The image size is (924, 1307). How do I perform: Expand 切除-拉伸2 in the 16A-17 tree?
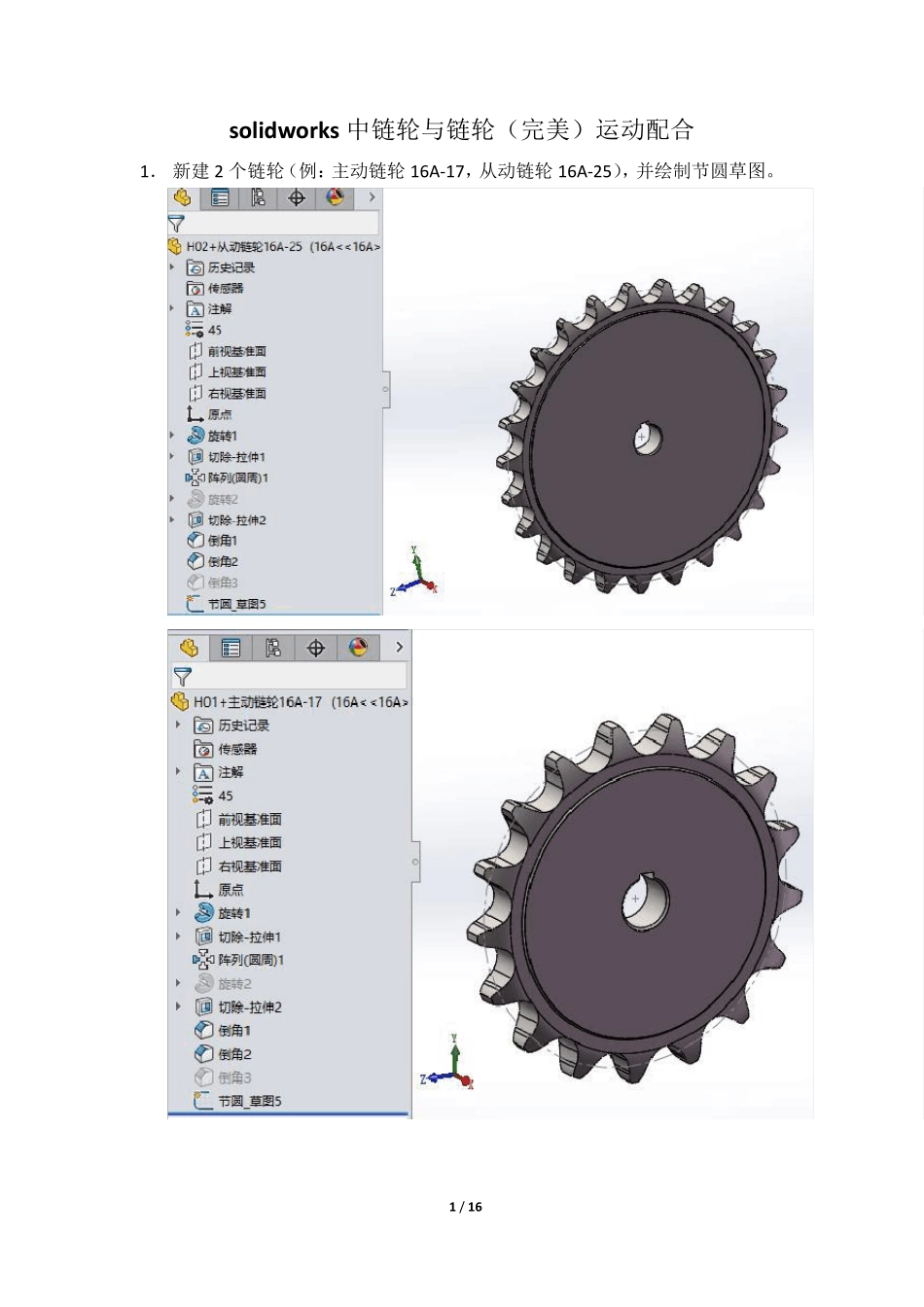[x=178, y=1007]
